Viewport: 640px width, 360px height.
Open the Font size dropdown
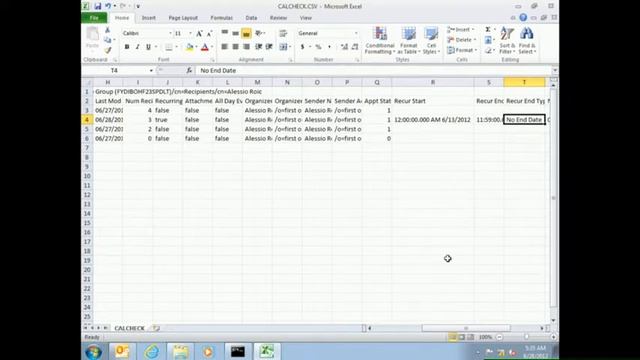[190, 33]
